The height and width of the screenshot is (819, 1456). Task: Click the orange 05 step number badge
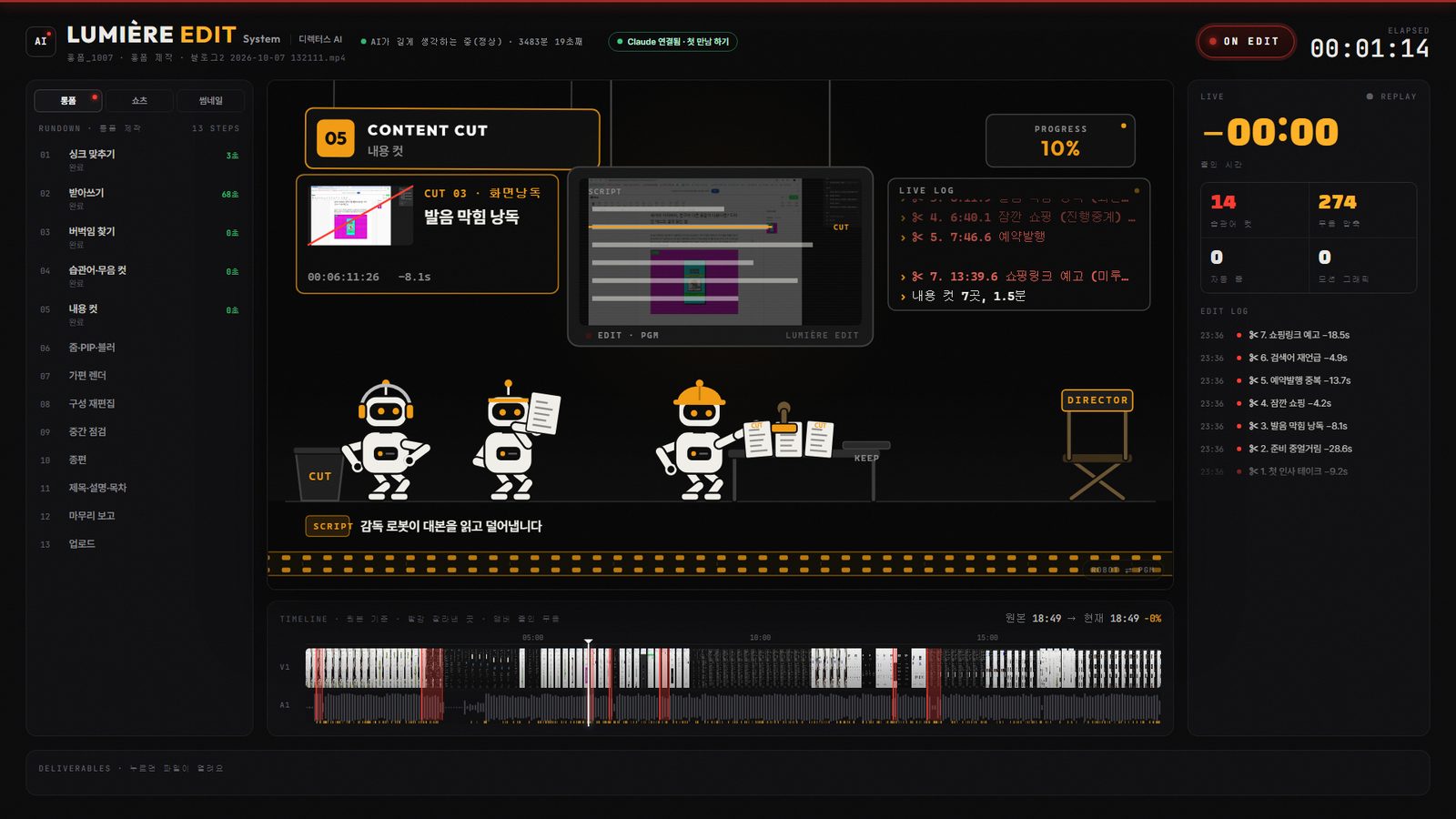coord(336,138)
